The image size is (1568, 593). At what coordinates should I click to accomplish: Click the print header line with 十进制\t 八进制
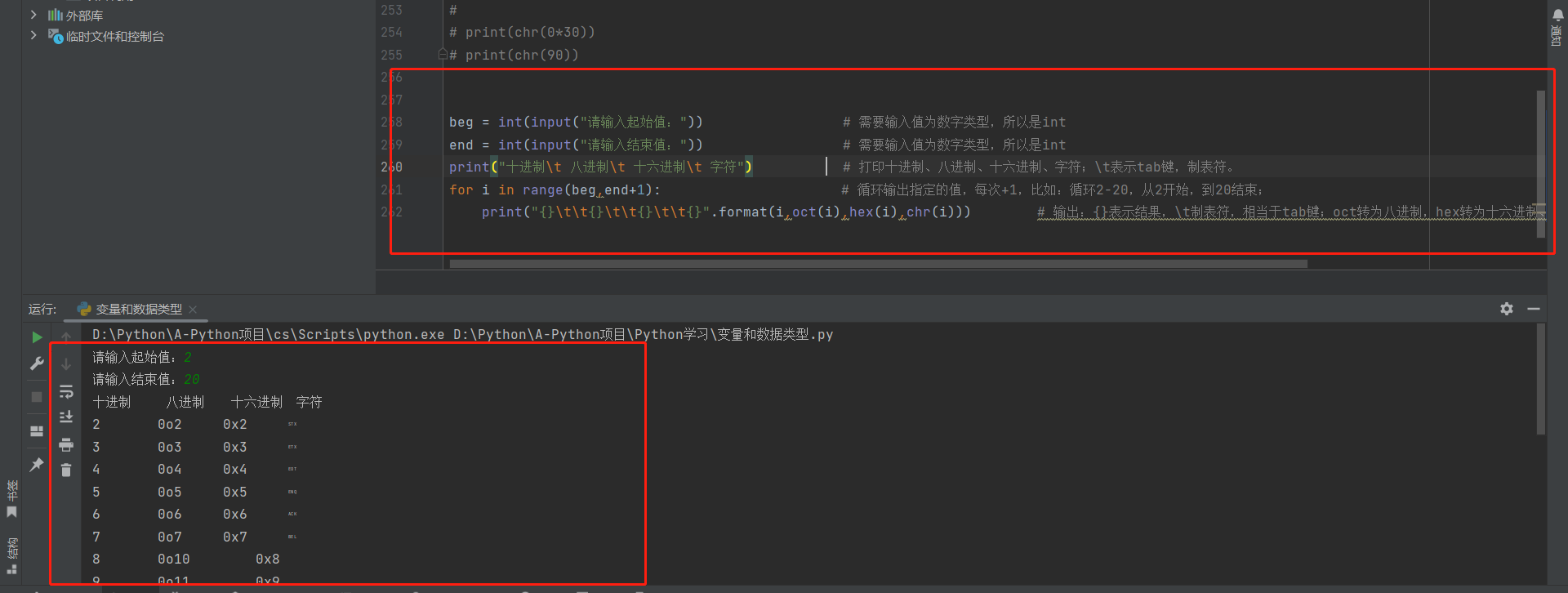[x=600, y=167]
